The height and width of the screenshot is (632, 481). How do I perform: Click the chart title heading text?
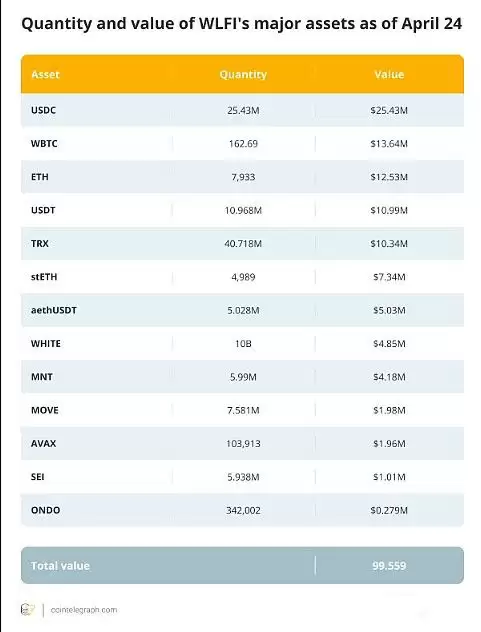coord(242,24)
